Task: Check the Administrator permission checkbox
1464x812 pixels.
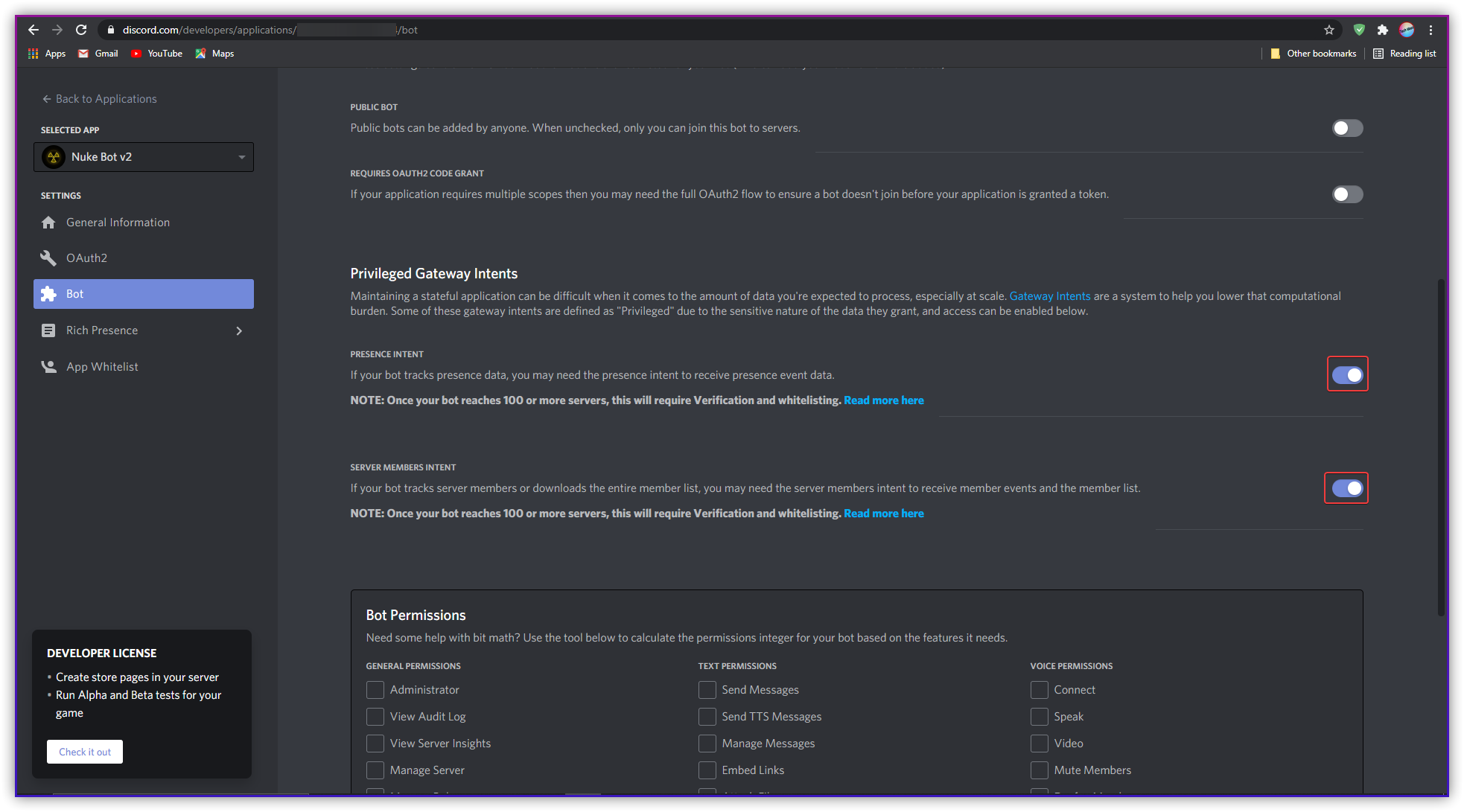Action: tap(375, 690)
